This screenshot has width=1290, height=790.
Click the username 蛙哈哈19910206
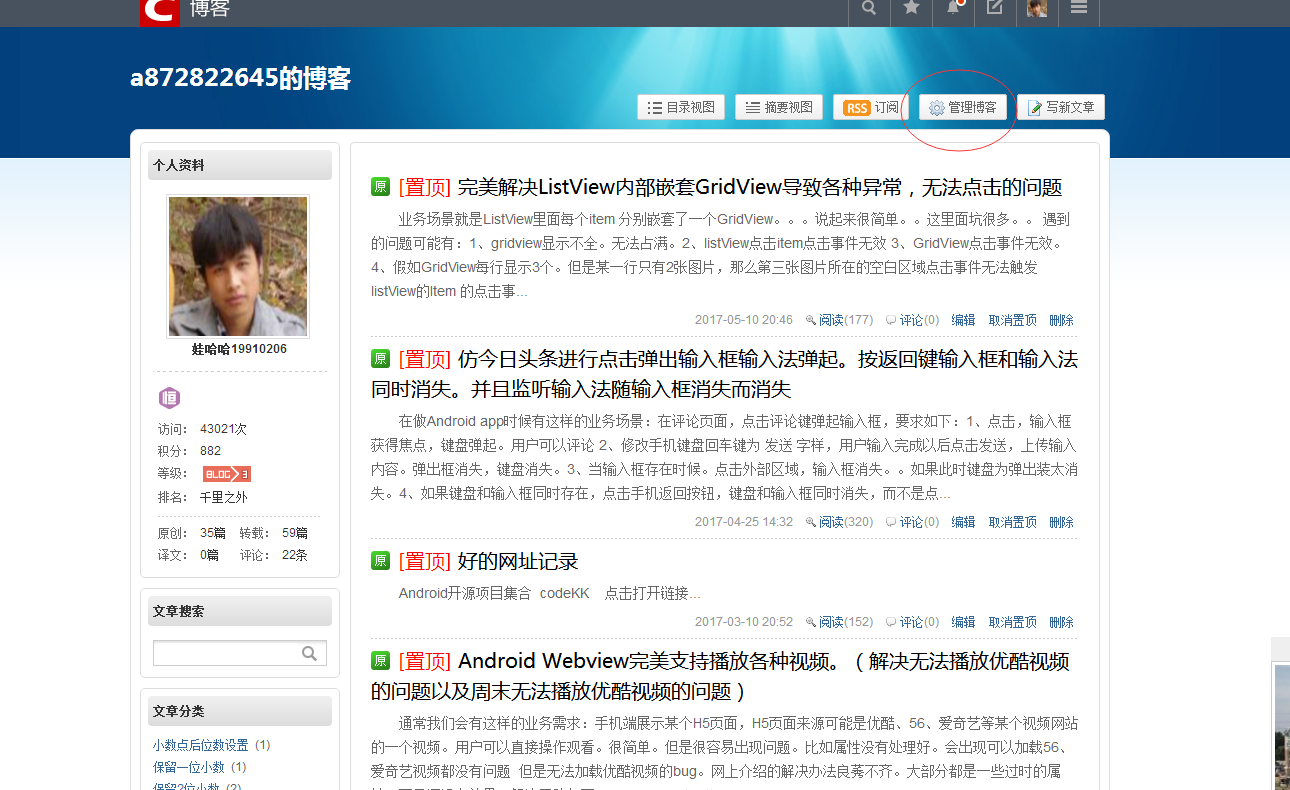[239, 349]
